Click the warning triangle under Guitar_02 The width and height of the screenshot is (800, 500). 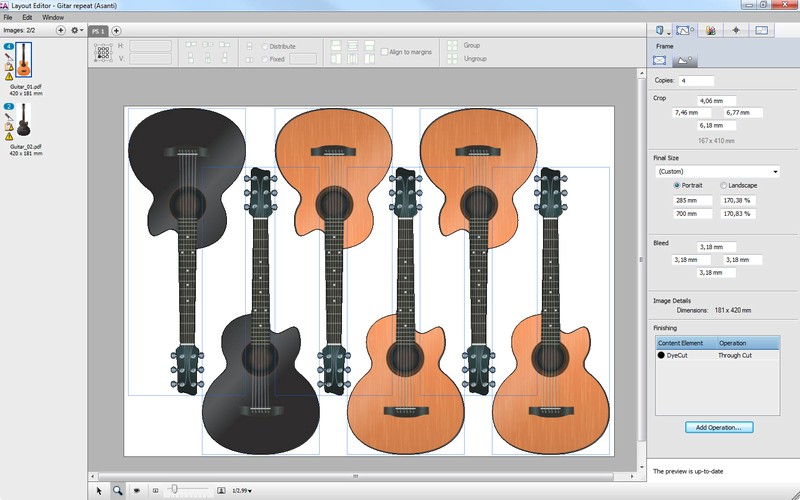point(9,136)
